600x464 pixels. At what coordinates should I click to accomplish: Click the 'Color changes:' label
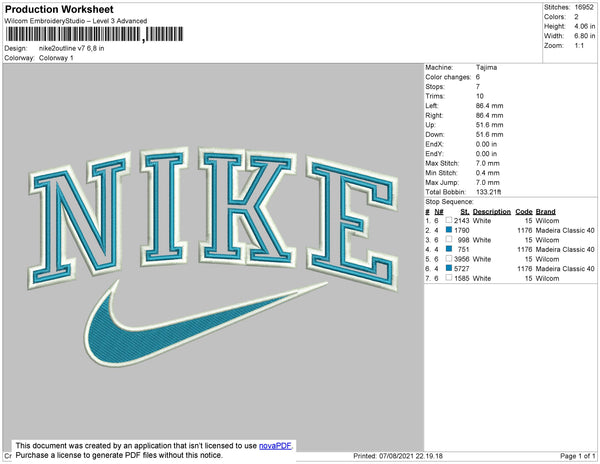(x=448, y=77)
